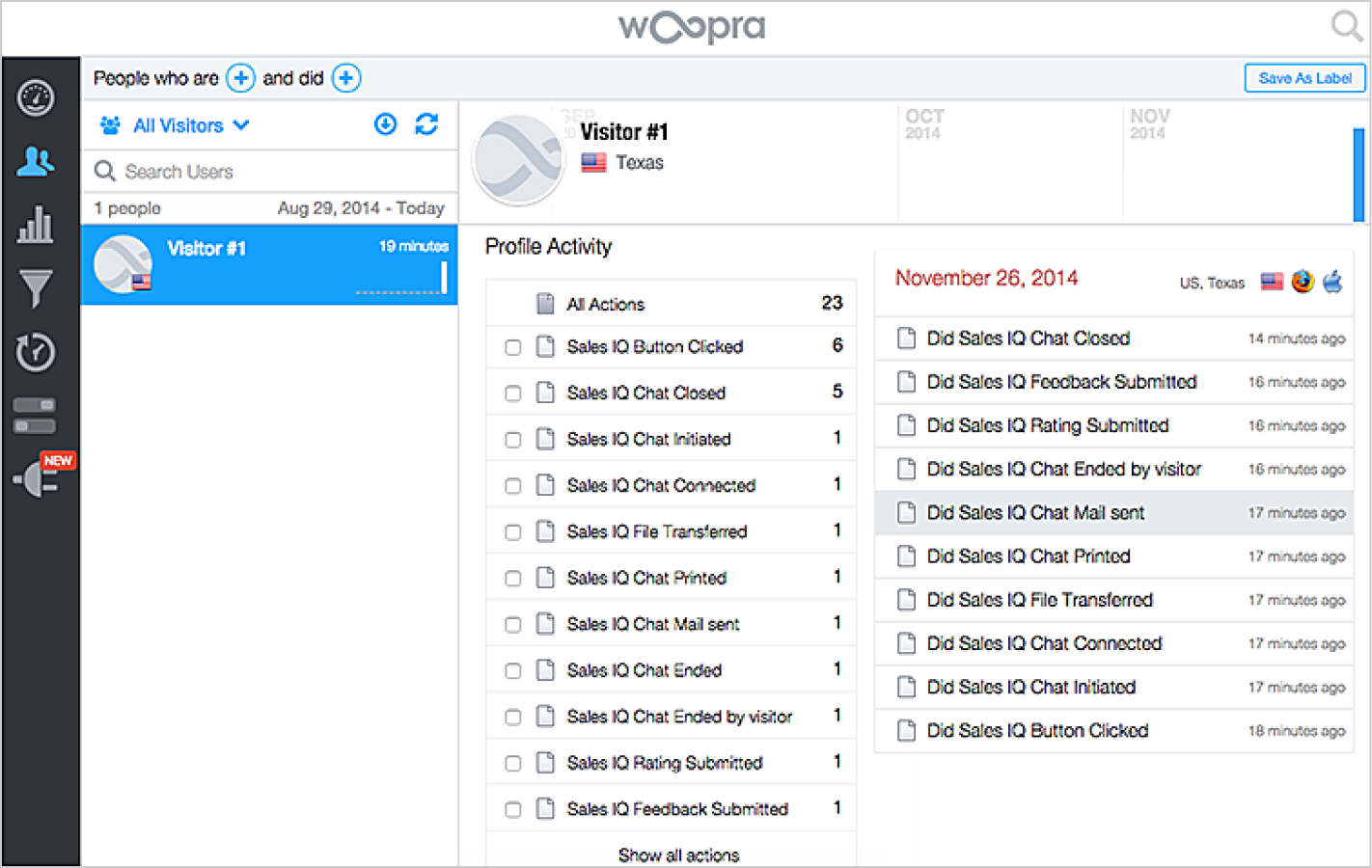Add an 'and did' action filter
The image size is (1372, 868).
346,78
